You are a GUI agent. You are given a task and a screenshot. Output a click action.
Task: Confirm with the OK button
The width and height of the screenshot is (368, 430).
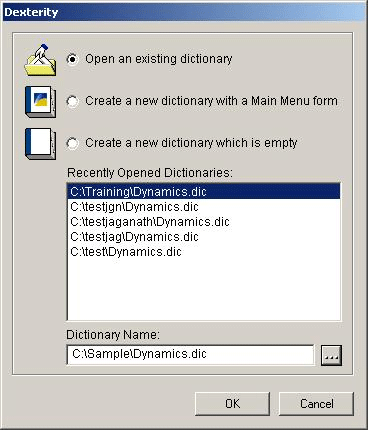[232, 404]
